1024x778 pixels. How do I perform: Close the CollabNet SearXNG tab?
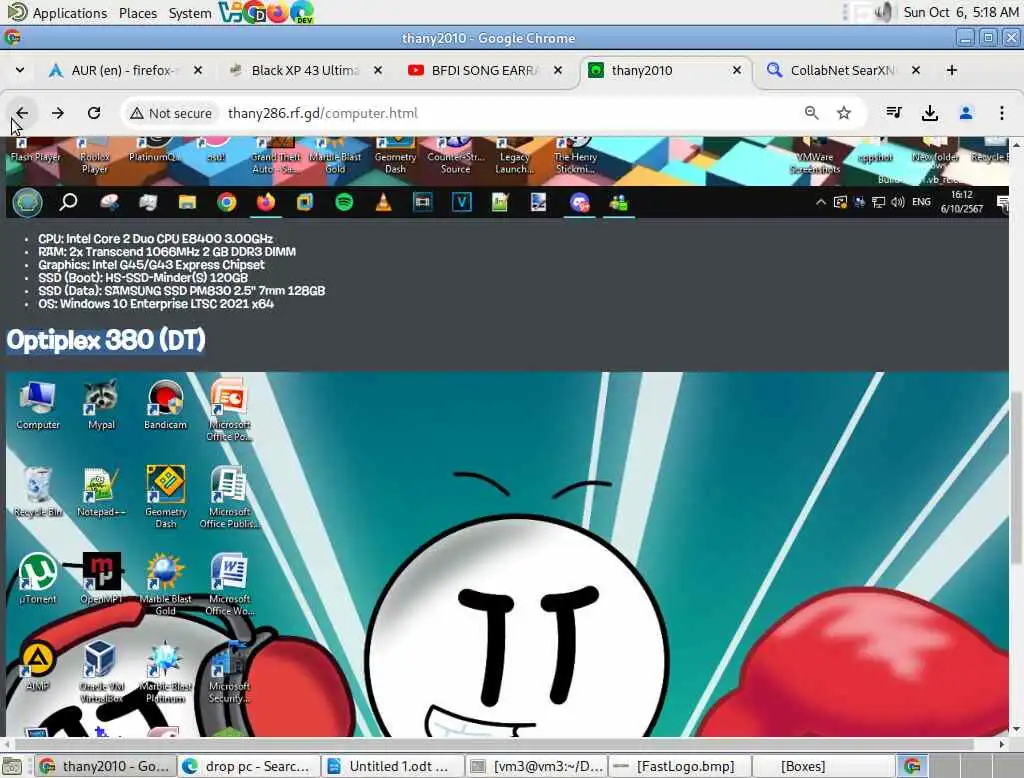[916, 70]
